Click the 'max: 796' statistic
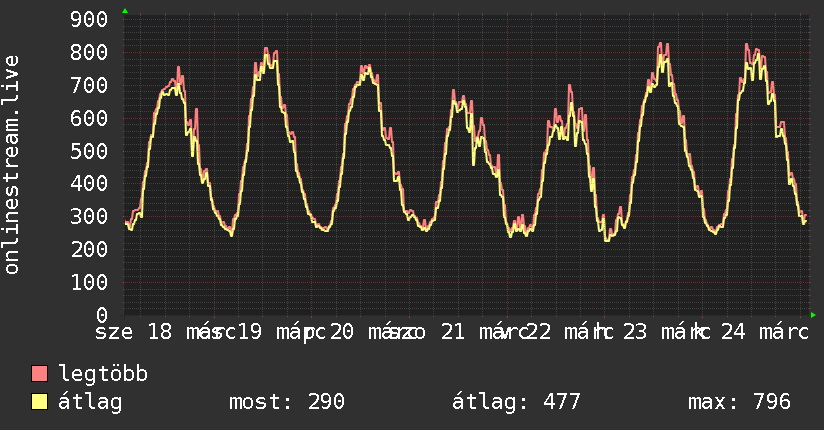The height and width of the screenshot is (430, 824). 739,402
